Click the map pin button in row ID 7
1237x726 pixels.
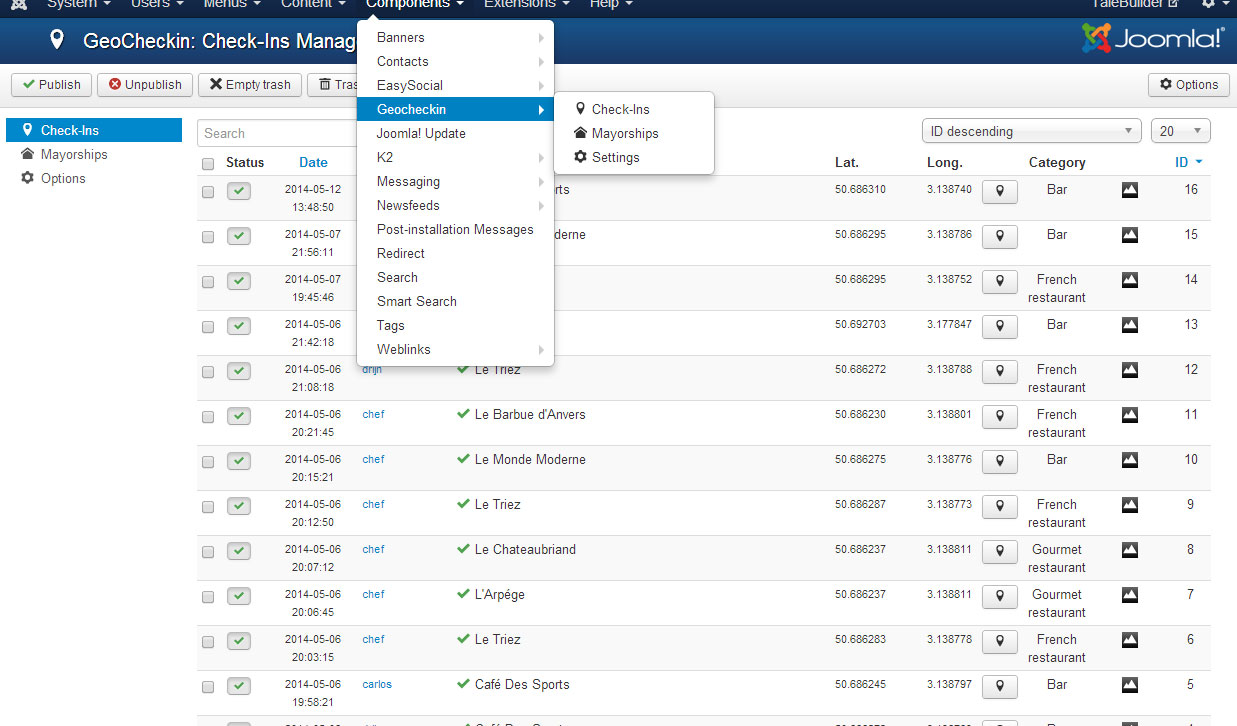click(x=999, y=596)
